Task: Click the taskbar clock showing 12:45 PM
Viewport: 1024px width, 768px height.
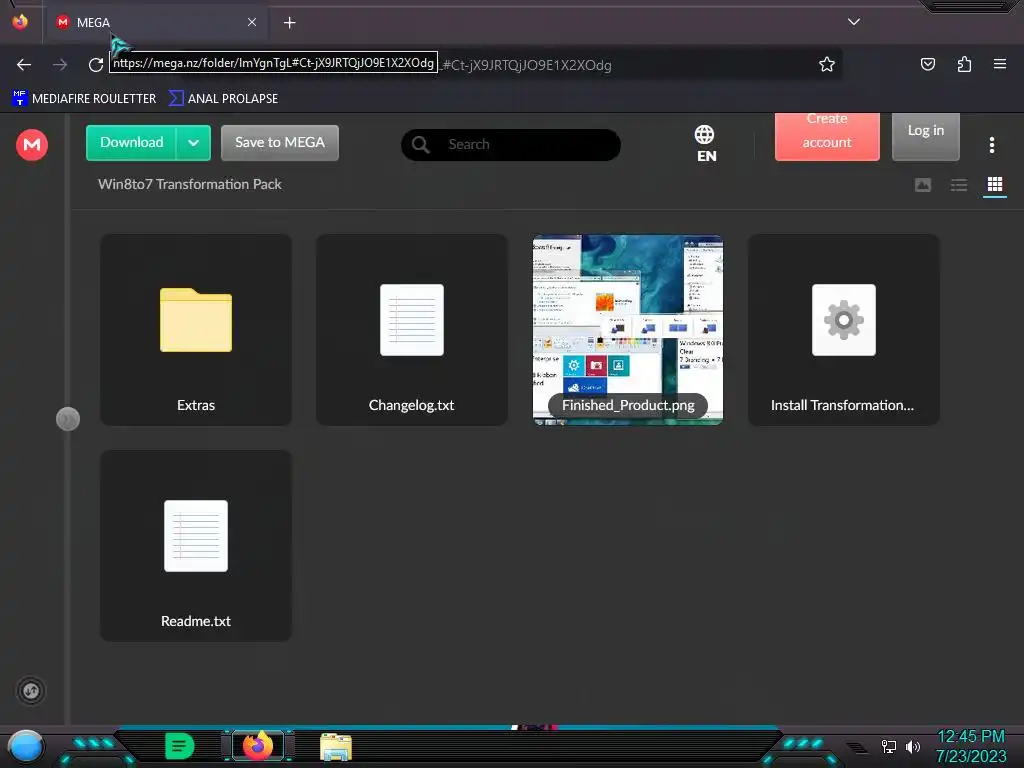Action: point(970,746)
